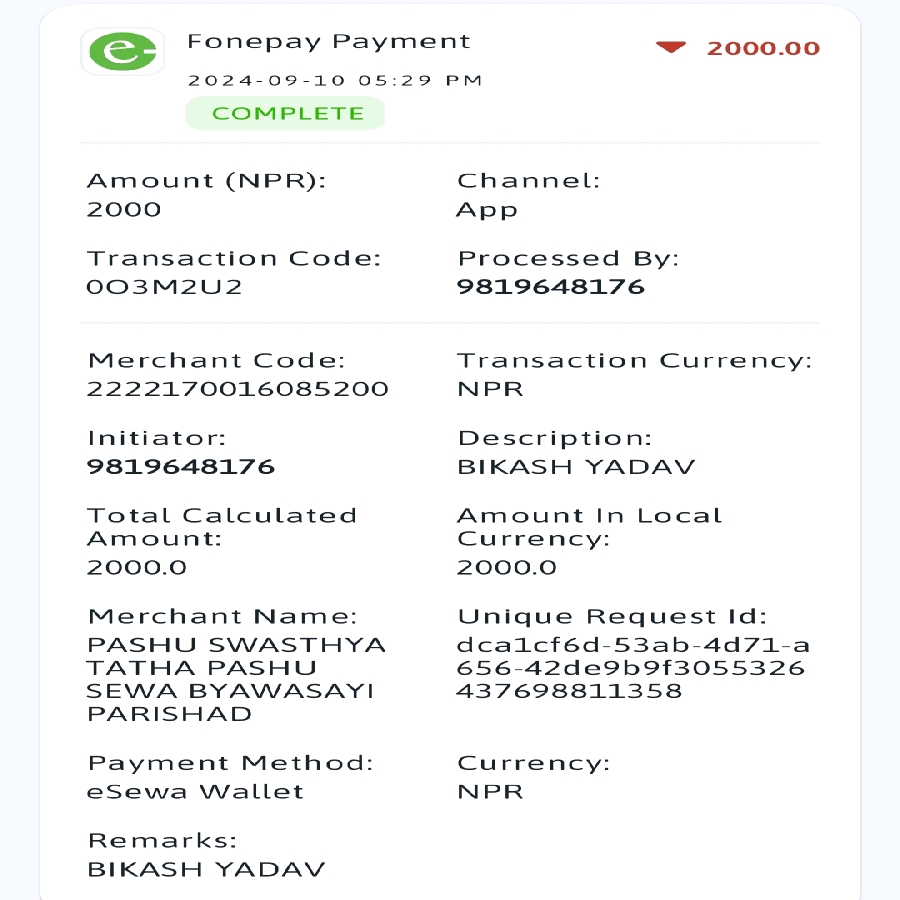The image size is (900, 900).
Task: Select the Amount In Local Currency value
Action: [506, 567]
